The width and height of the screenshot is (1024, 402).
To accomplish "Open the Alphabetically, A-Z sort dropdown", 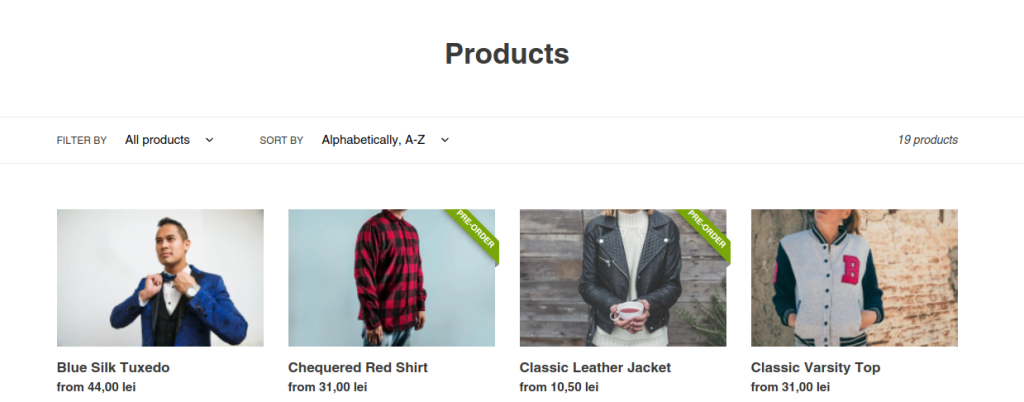I will pos(385,140).
